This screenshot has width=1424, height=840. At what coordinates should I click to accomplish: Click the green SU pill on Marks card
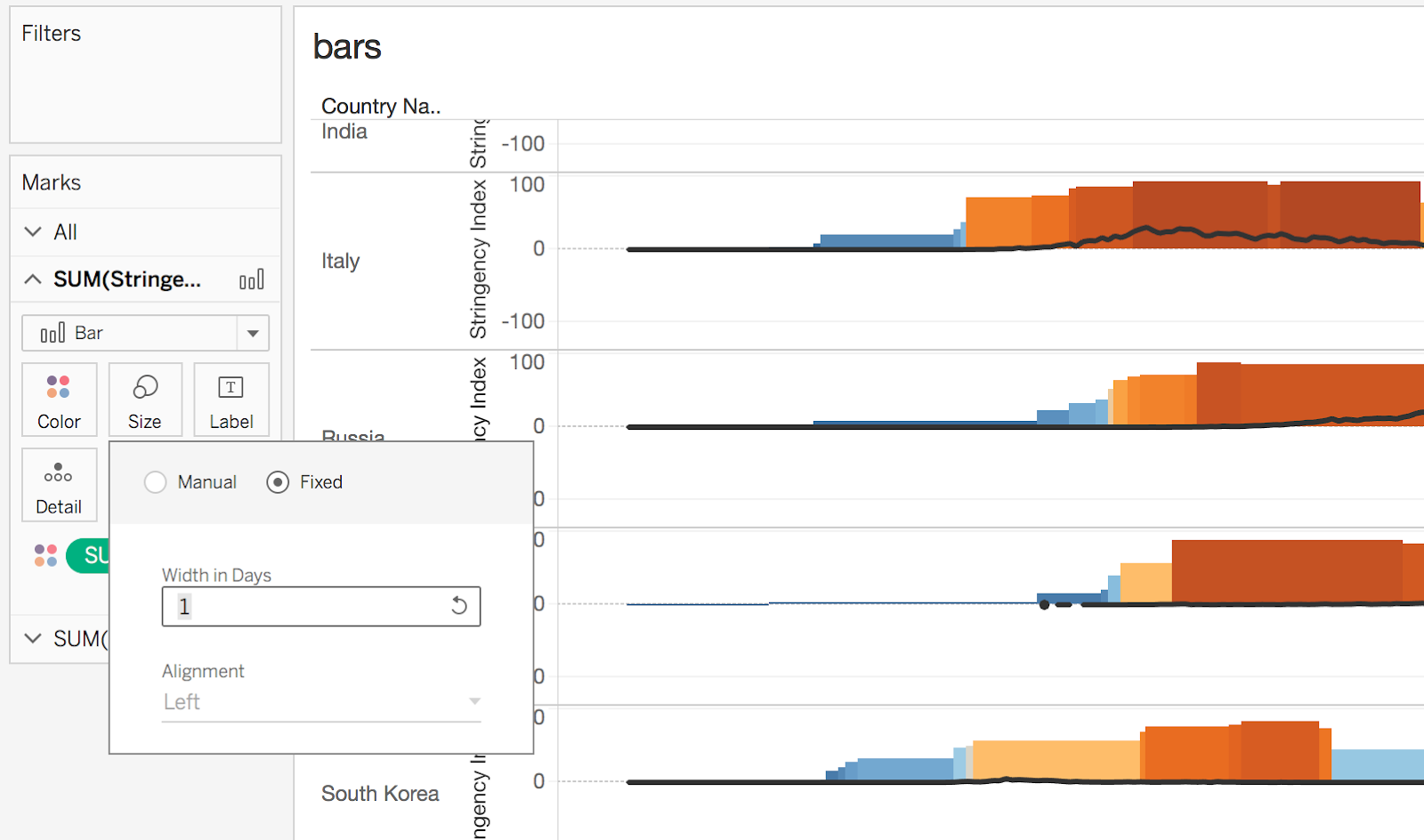(88, 555)
